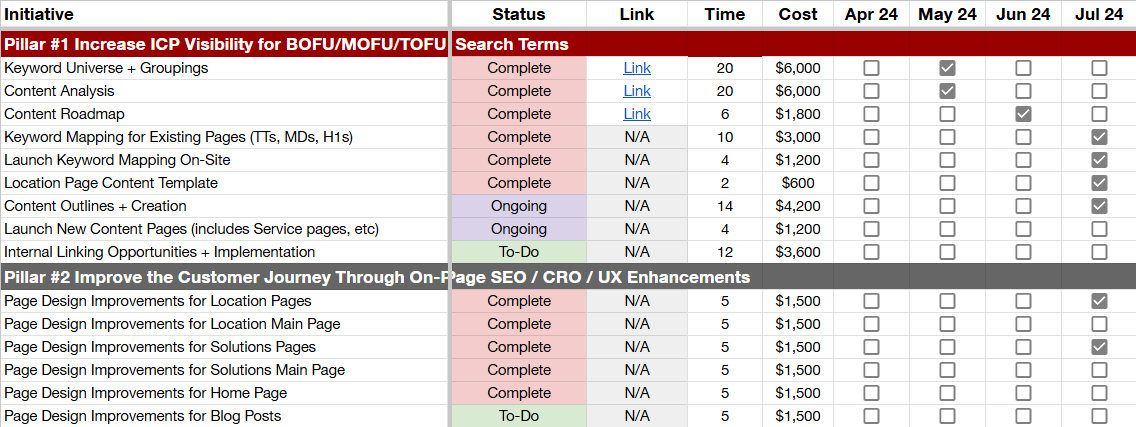Uncheck May 24 for Keyword Universe + Groupings
This screenshot has width=1136, height=427.
(x=947, y=68)
